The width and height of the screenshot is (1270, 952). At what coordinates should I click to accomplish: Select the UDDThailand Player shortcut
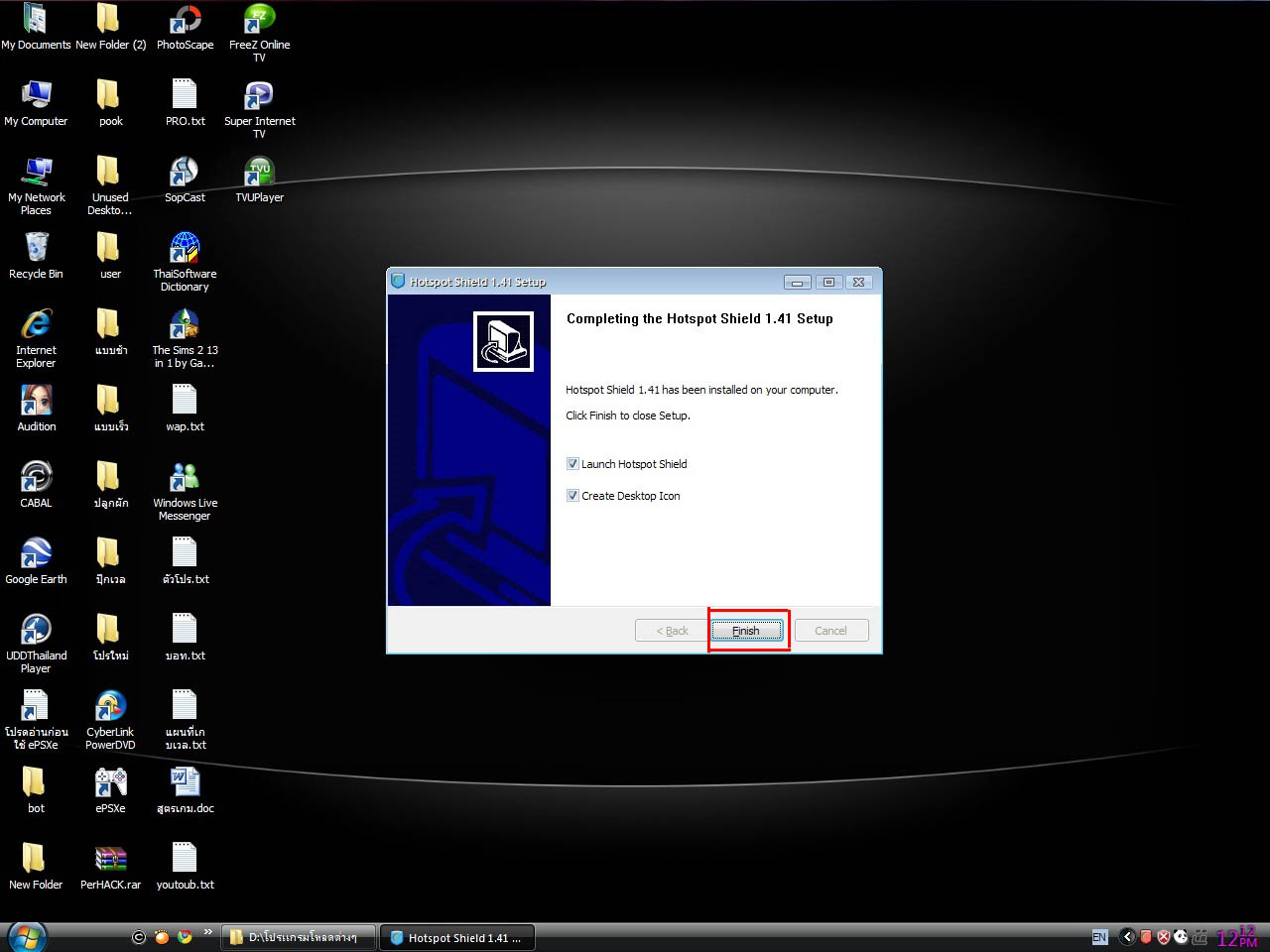coord(36,644)
